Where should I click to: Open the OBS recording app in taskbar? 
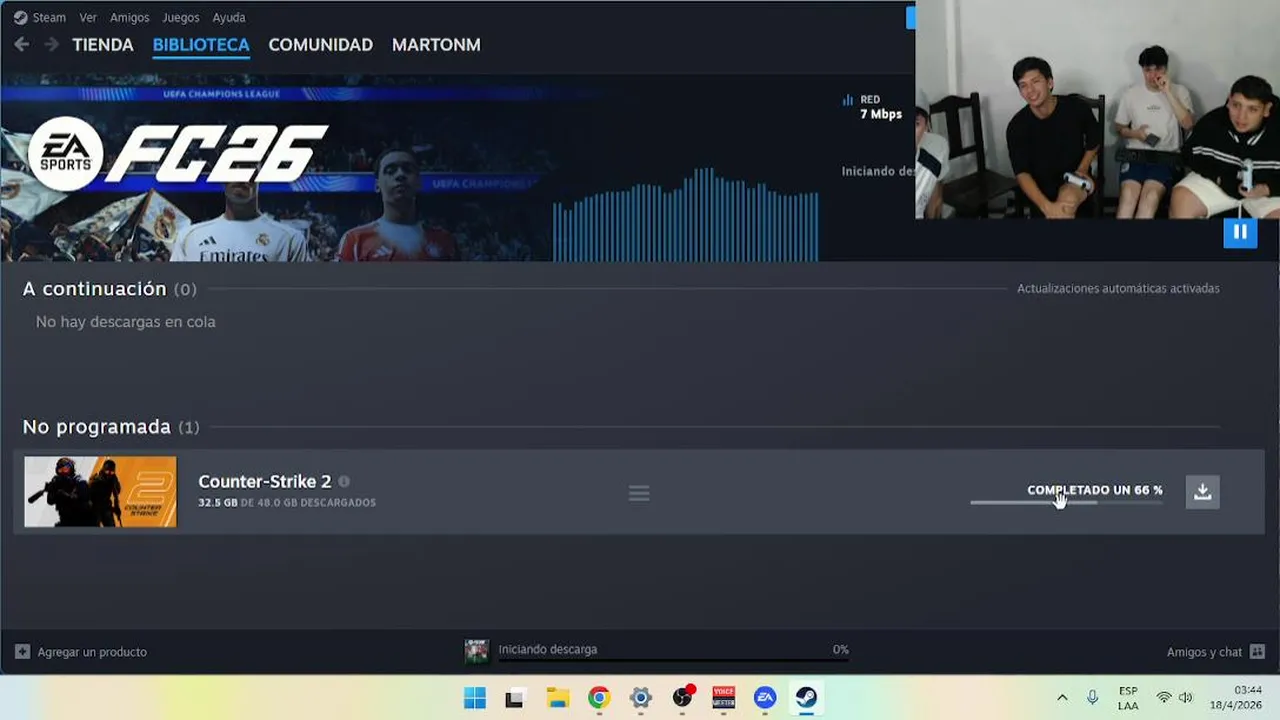(683, 697)
